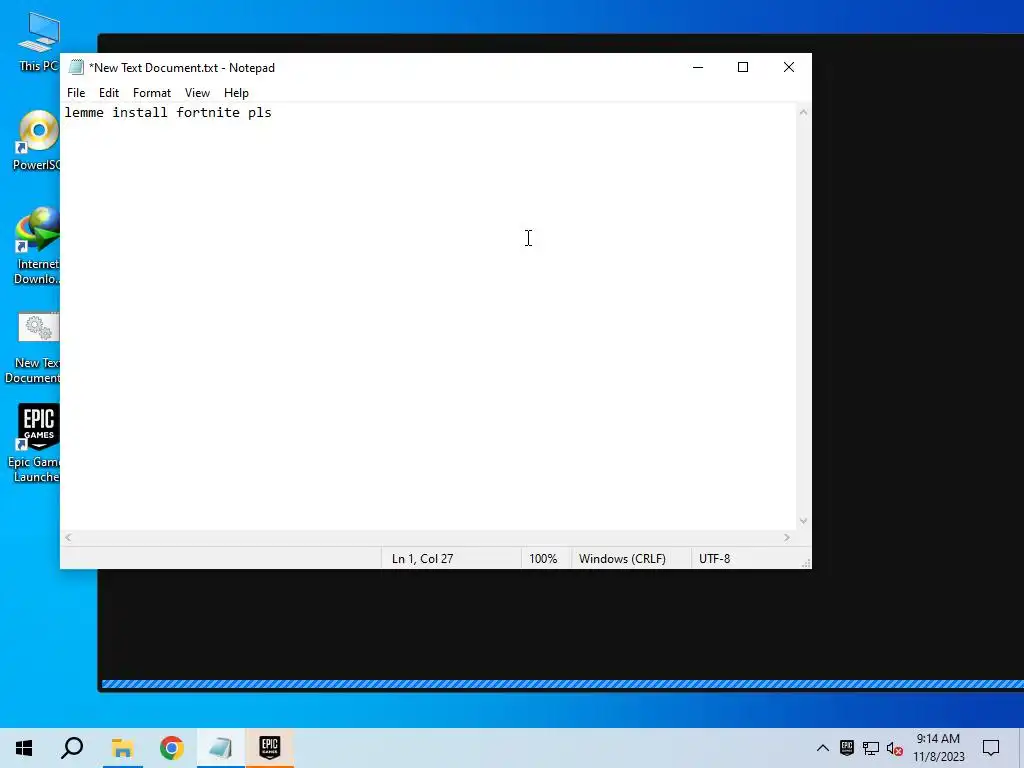Viewport: 1024px width, 768px height.
Task: Close the Notepad window
Action: click(x=789, y=67)
